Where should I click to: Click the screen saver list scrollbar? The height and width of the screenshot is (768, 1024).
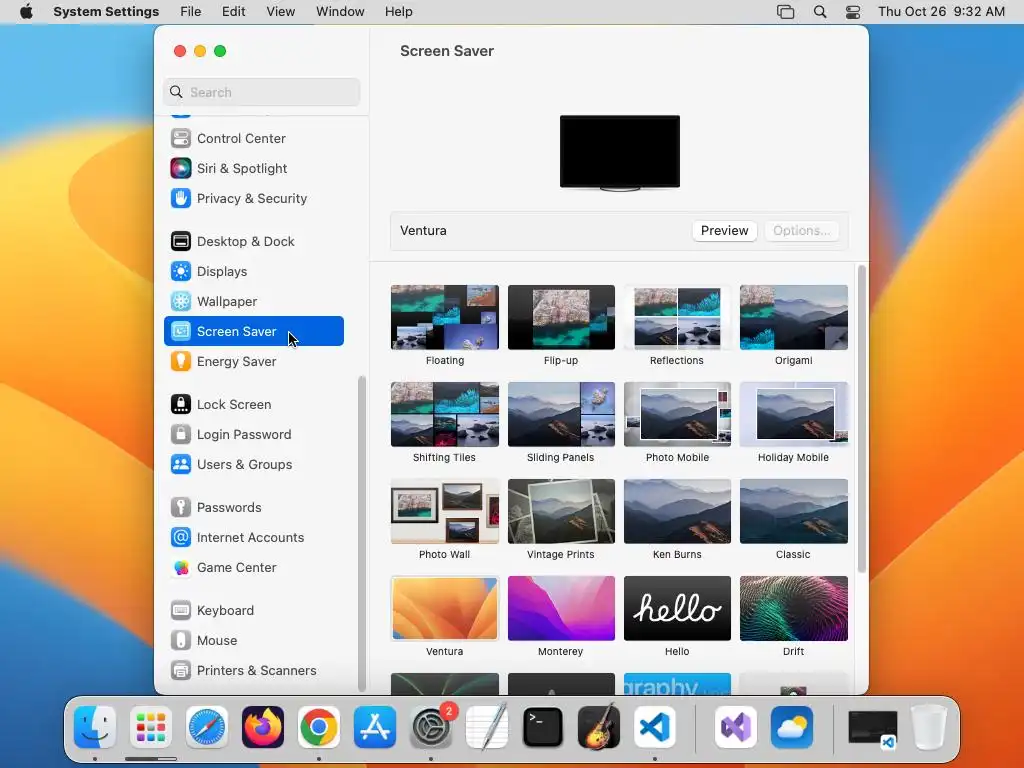[861, 419]
